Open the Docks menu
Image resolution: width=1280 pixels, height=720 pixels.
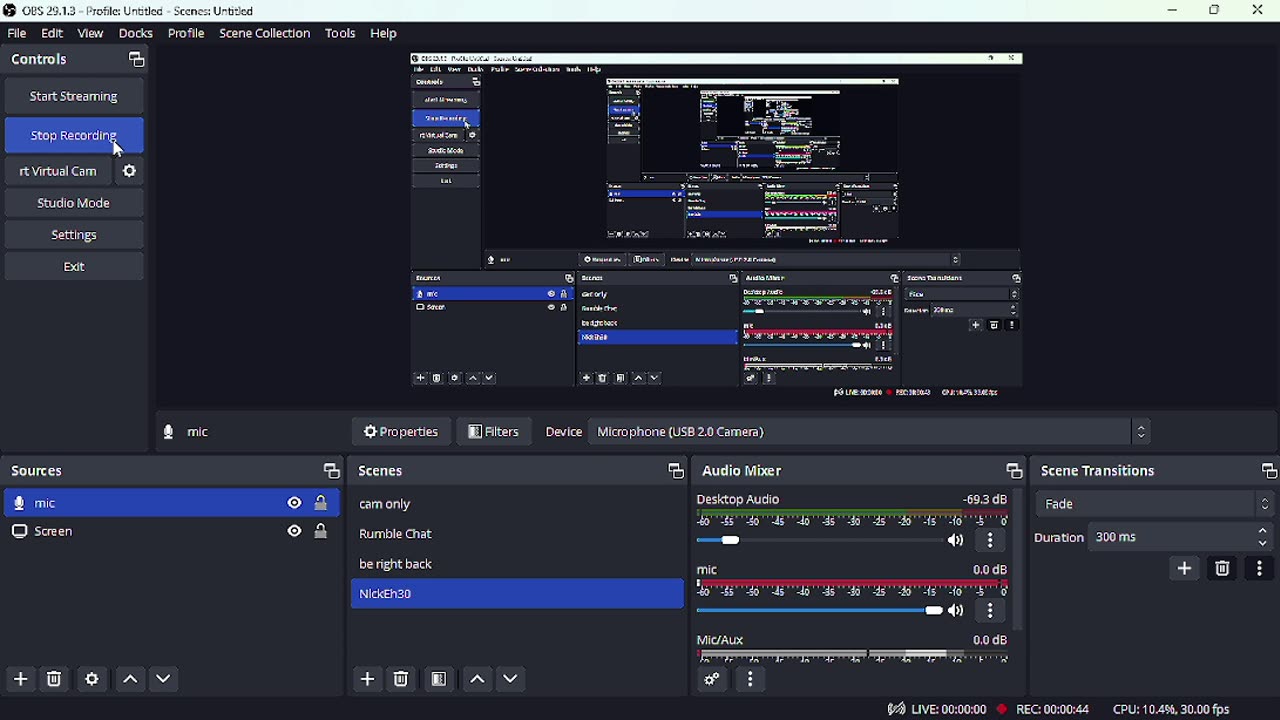coord(136,34)
